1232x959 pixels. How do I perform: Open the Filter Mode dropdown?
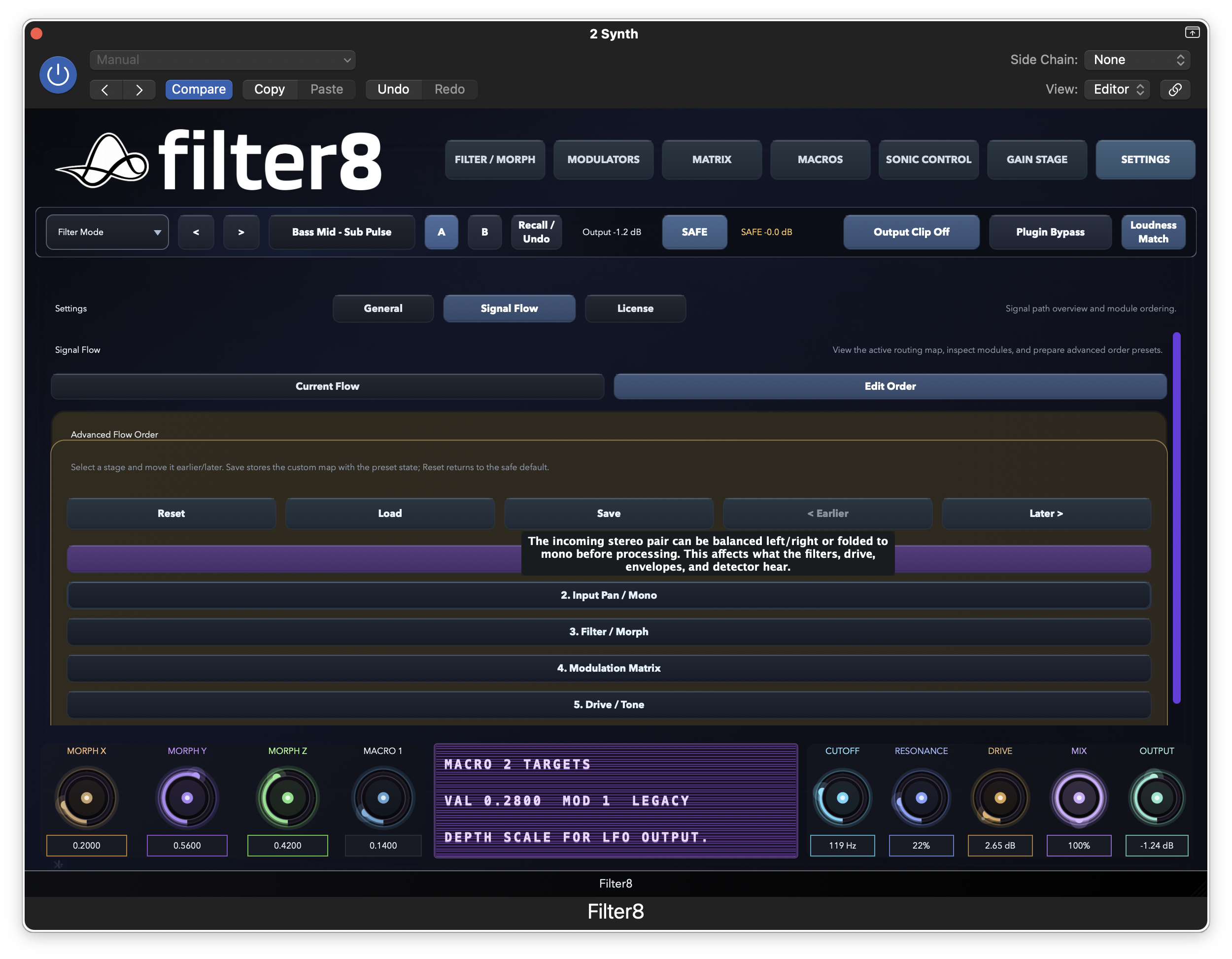tap(107, 232)
